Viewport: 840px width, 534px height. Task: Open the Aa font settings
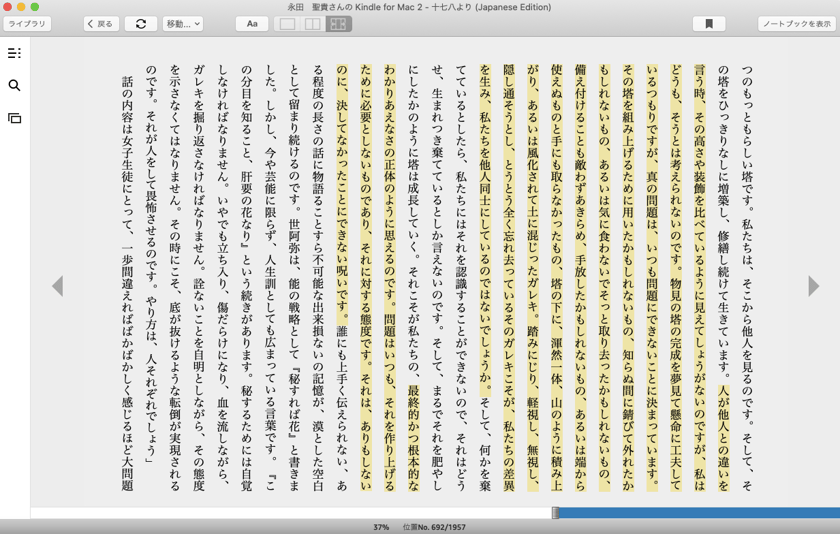(x=252, y=24)
